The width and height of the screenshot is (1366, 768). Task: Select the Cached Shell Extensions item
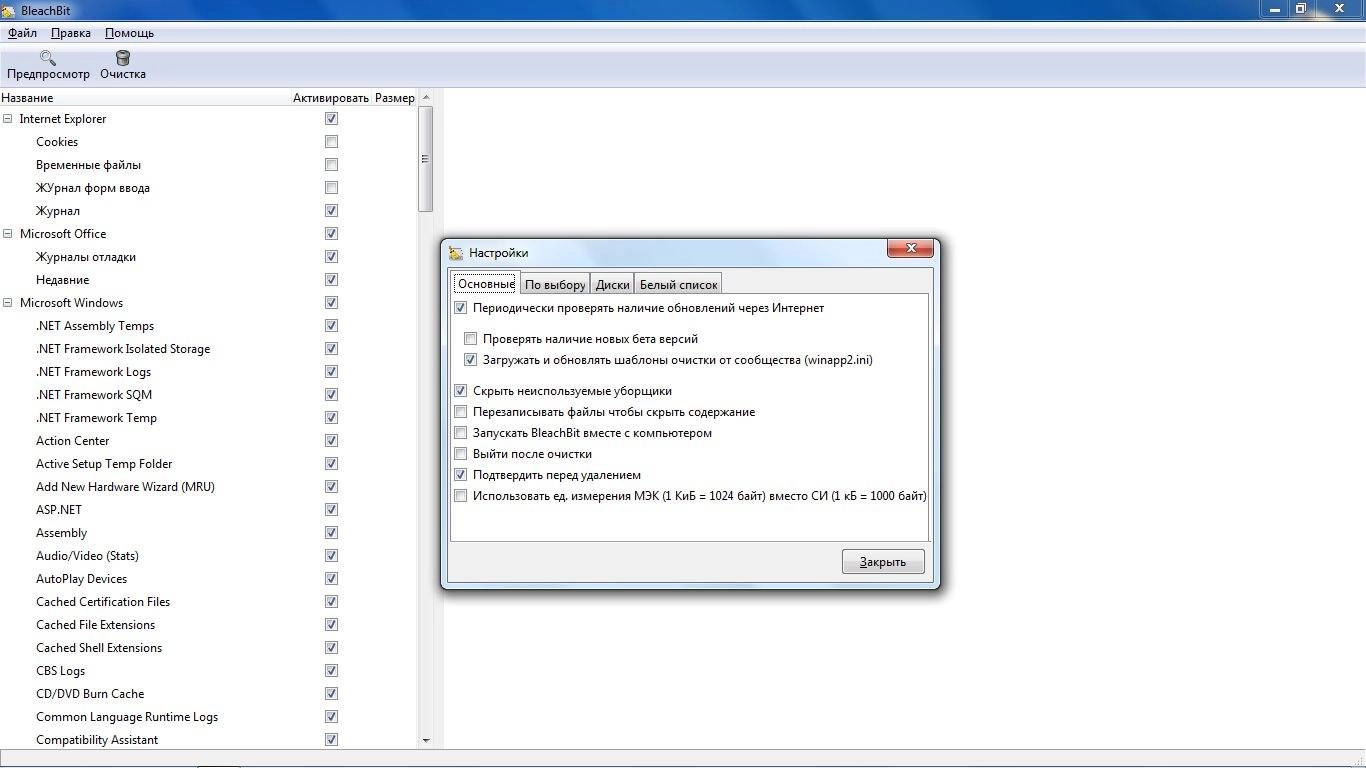click(99, 648)
